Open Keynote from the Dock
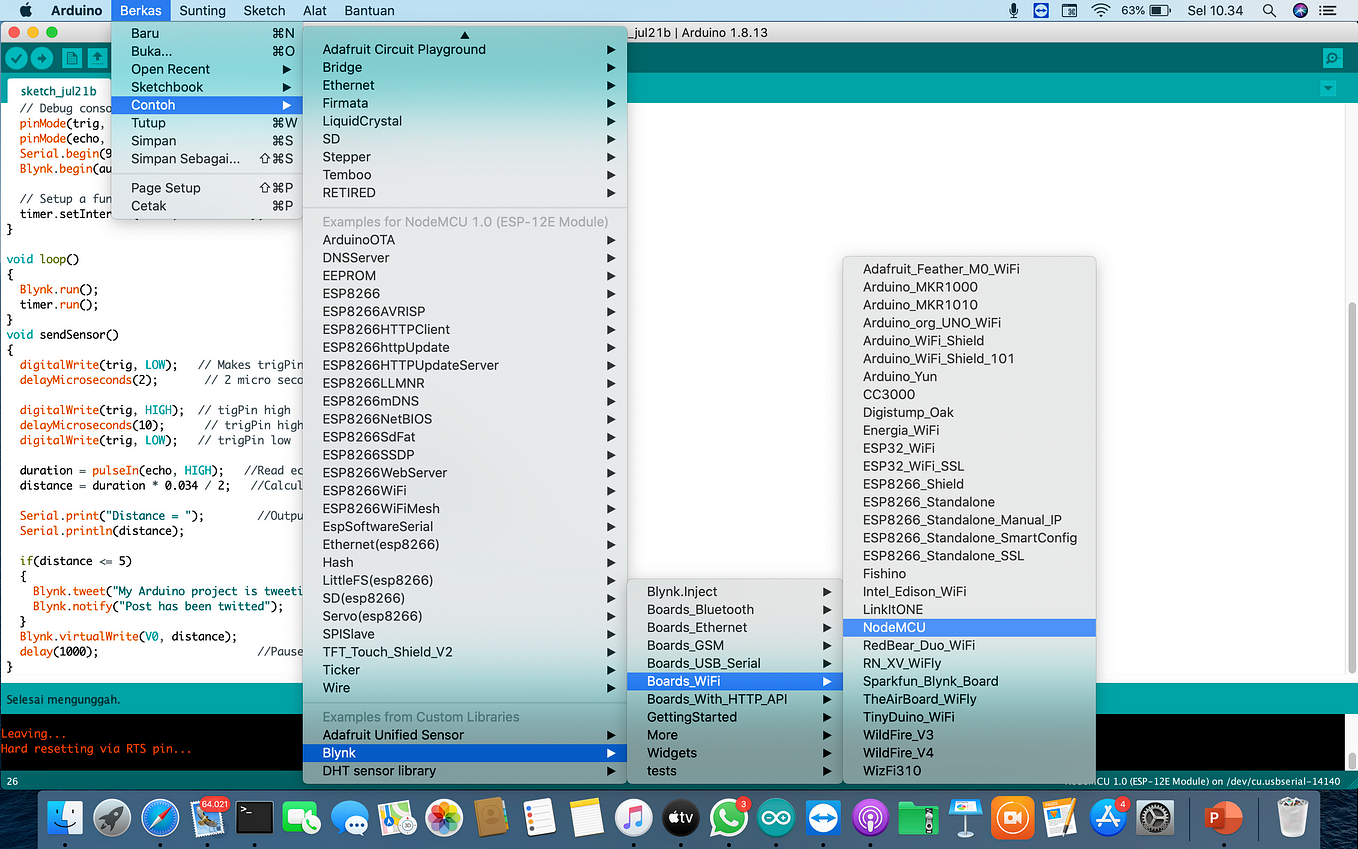Image resolution: width=1358 pixels, height=849 pixels. pos(966,818)
